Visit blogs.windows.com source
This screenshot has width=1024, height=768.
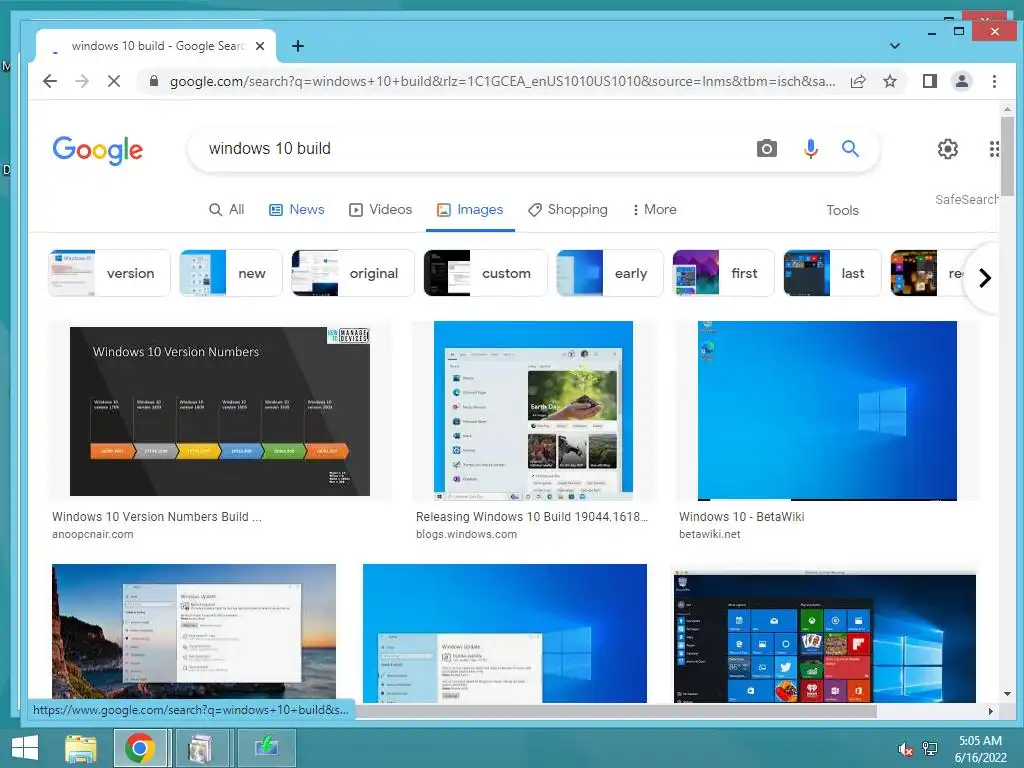[x=466, y=534]
